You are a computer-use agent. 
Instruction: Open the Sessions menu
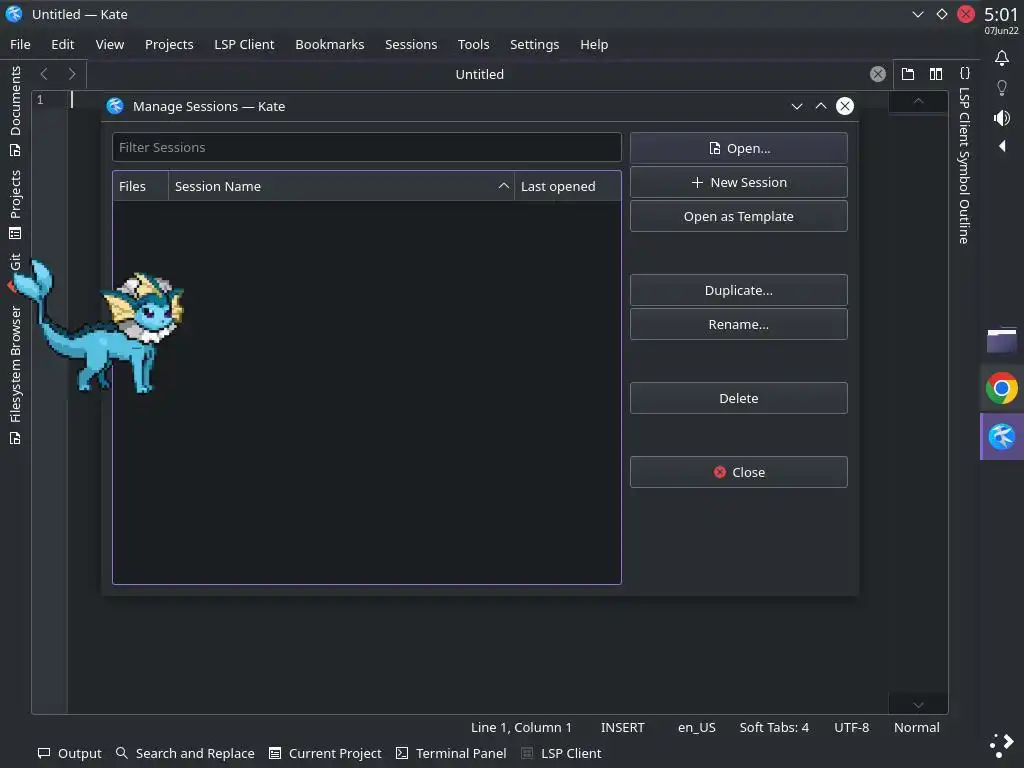pyautogui.click(x=411, y=44)
